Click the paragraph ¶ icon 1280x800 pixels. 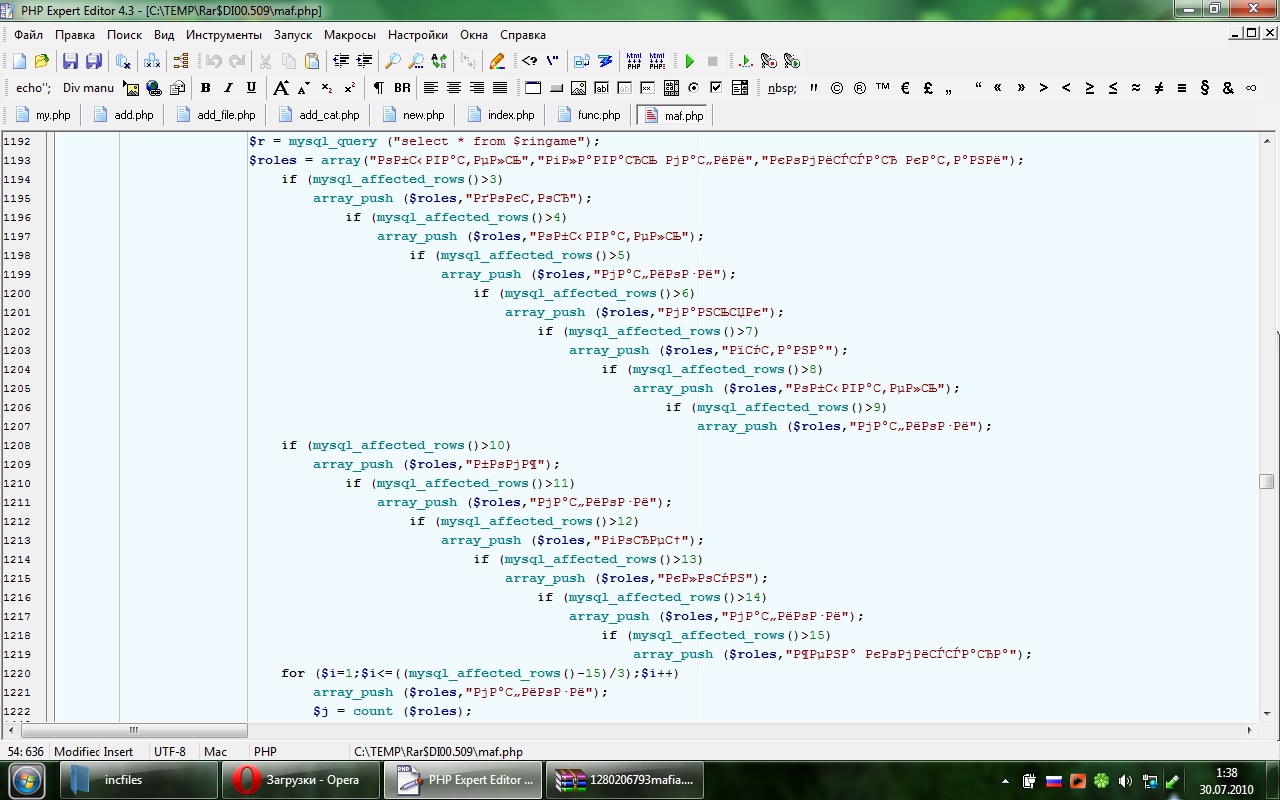[x=378, y=88]
